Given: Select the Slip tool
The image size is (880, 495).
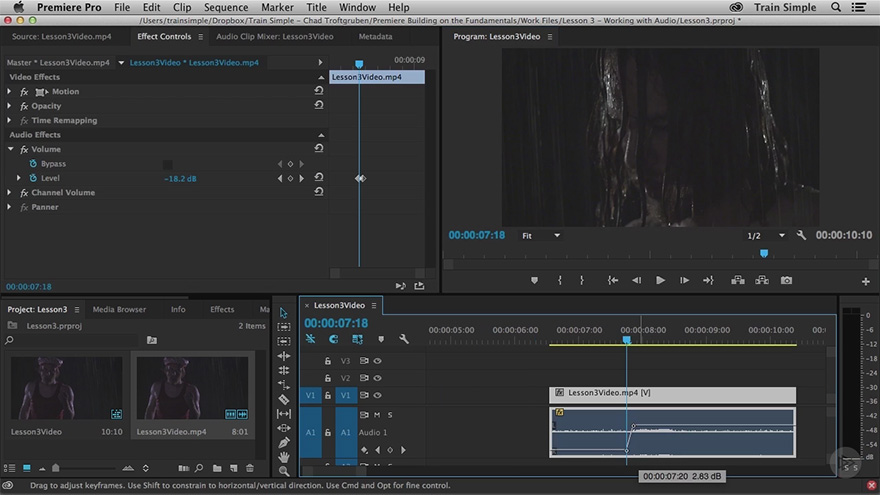Looking at the screenshot, I should click(283, 414).
